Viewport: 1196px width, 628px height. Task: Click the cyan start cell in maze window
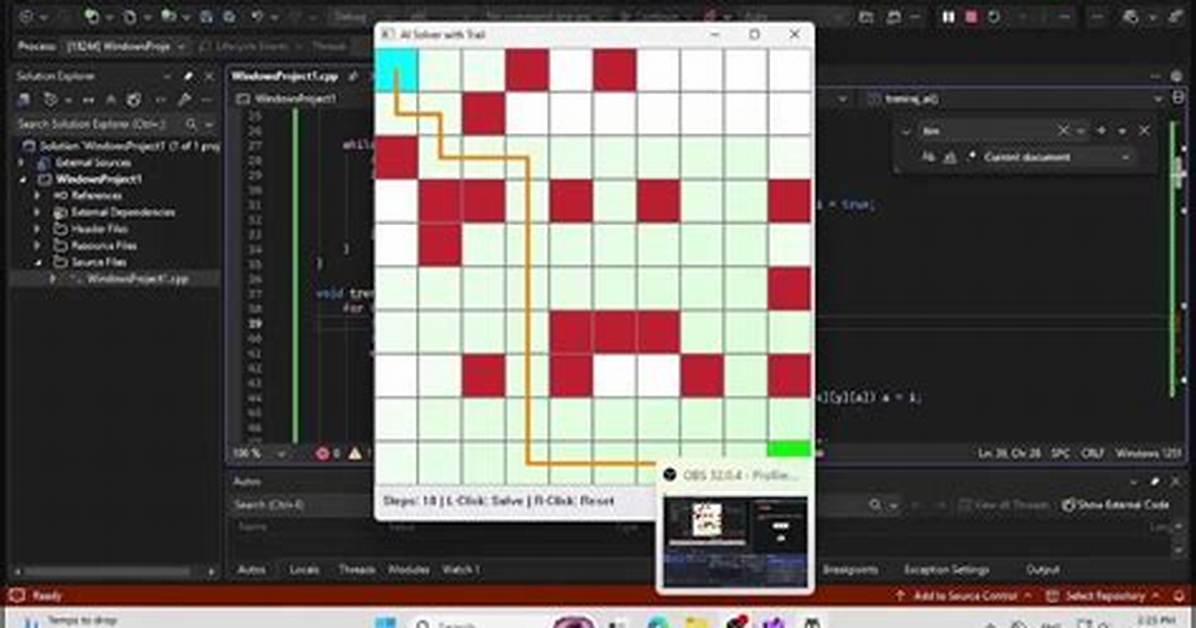(x=396, y=70)
